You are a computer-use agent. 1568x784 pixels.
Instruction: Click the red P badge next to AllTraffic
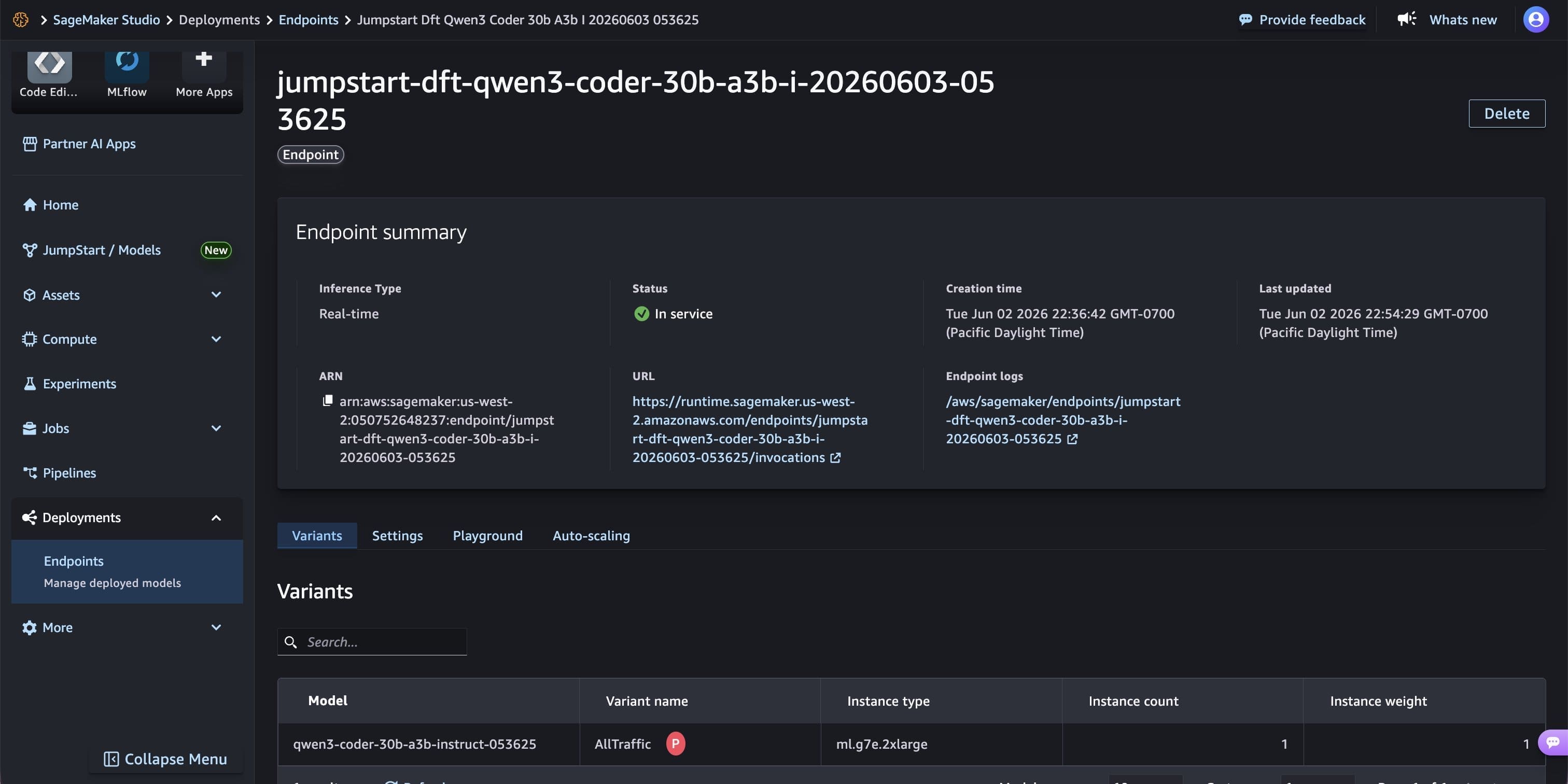(676, 744)
